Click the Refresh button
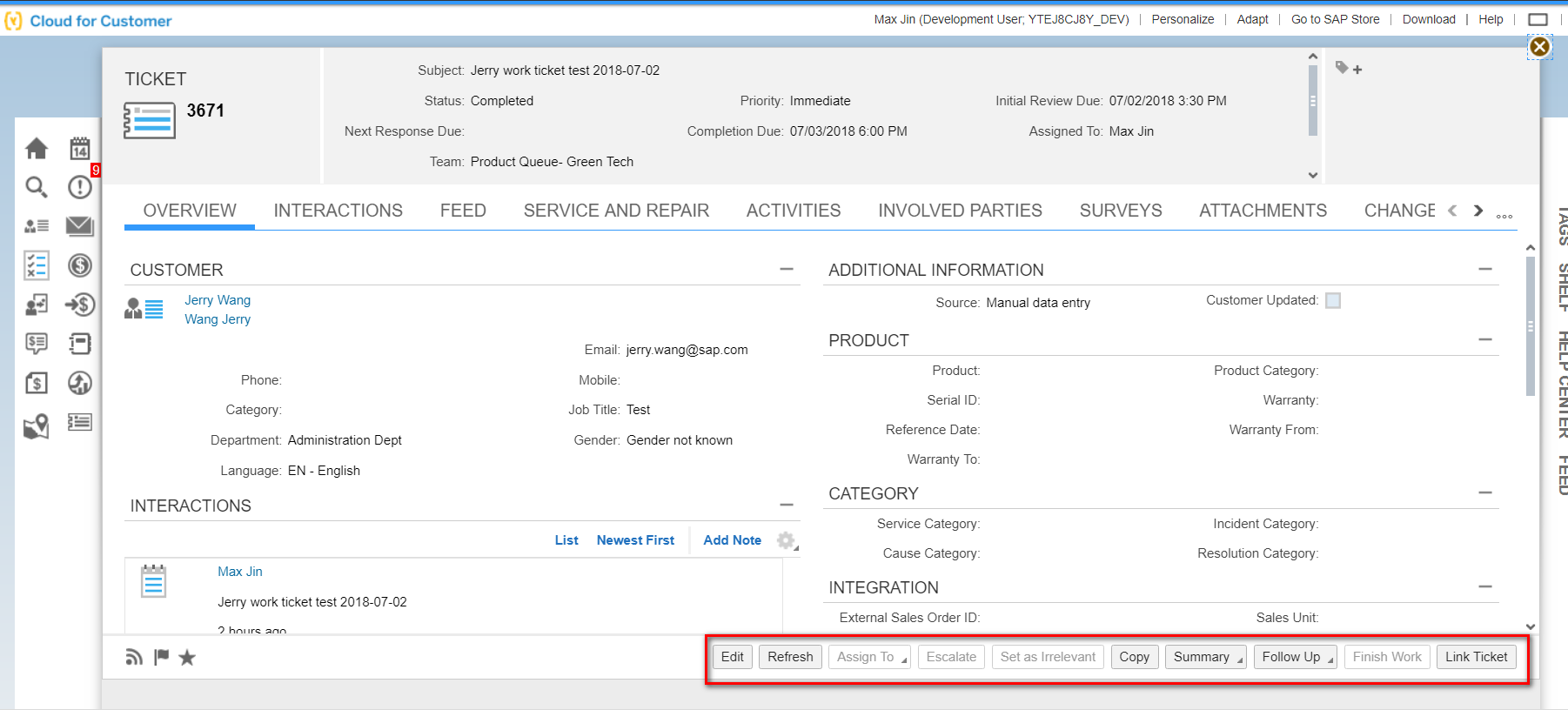This screenshot has height=710, width=1568. click(790, 657)
